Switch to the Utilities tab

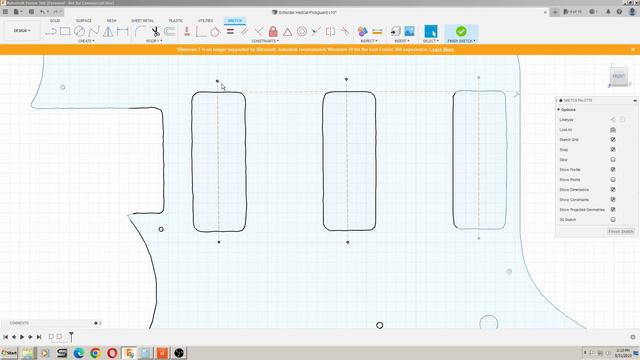[205, 20]
